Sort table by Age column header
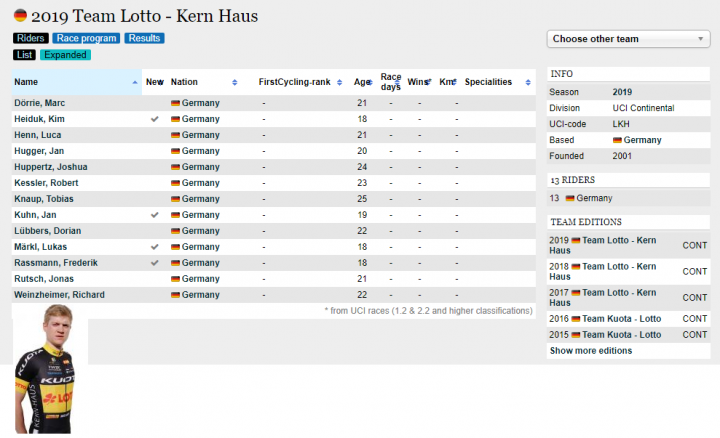 click(362, 82)
